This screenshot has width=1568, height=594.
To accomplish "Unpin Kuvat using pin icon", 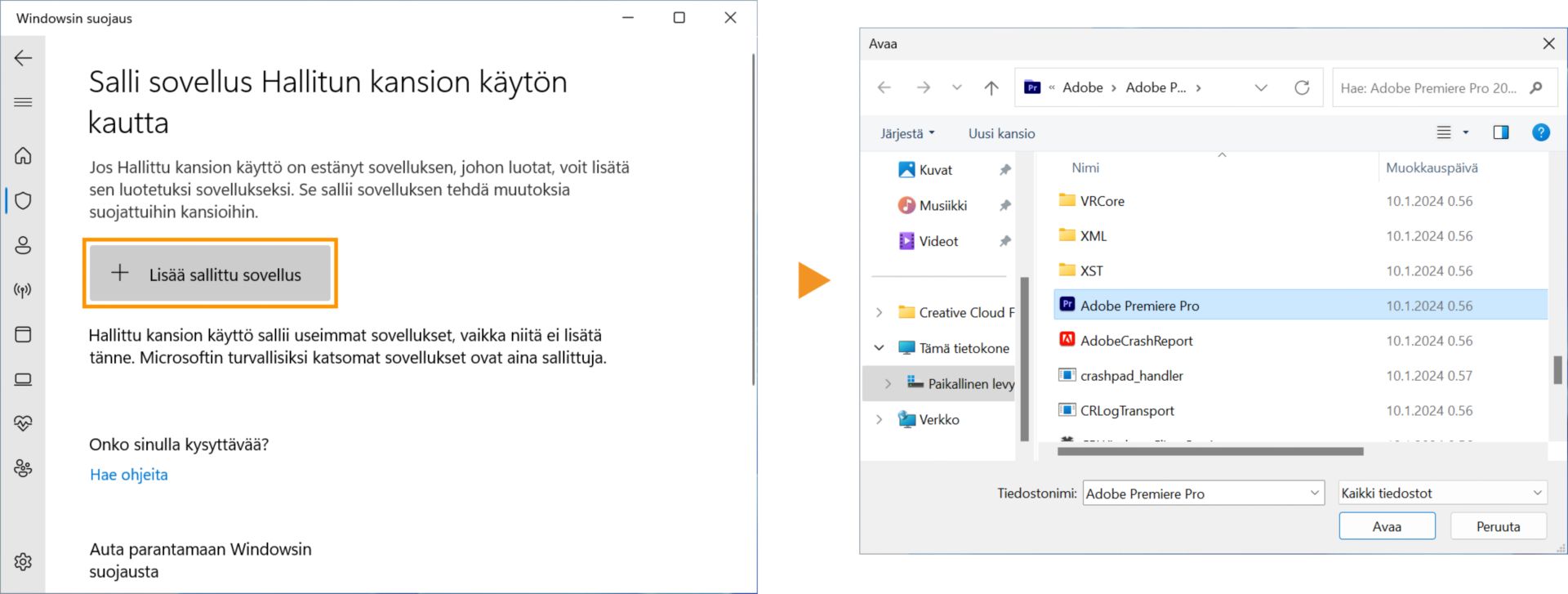I will click(x=1004, y=170).
